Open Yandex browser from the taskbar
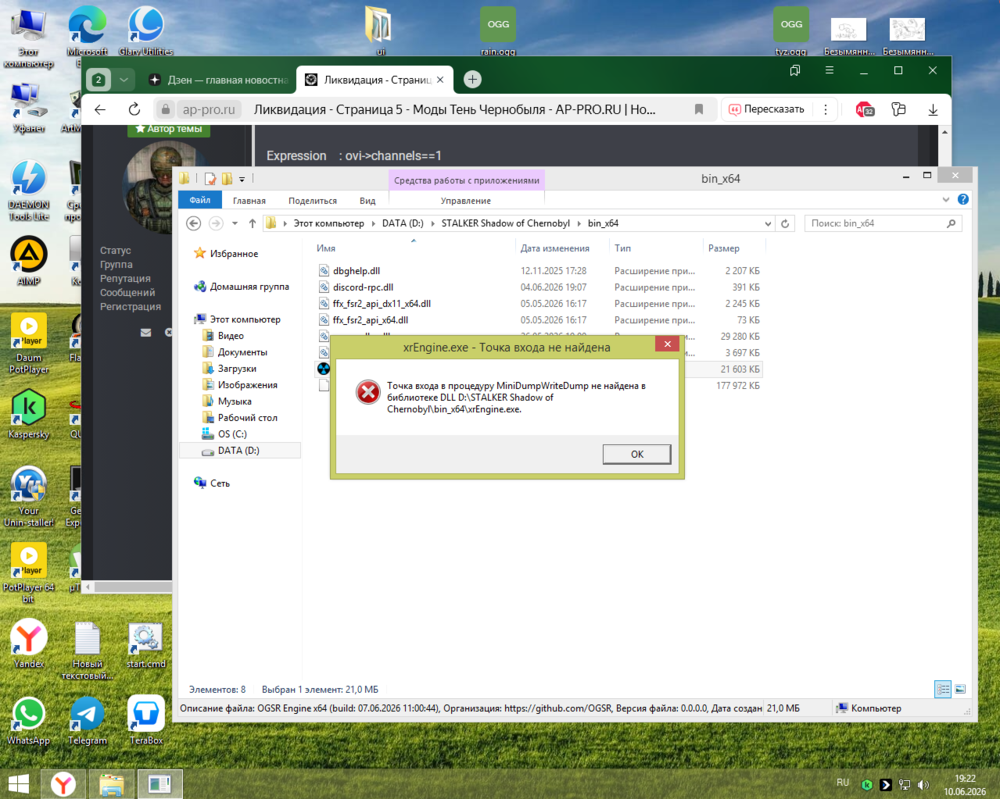The height and width of the screenshot is (799, 1000). tap(63, 784)
